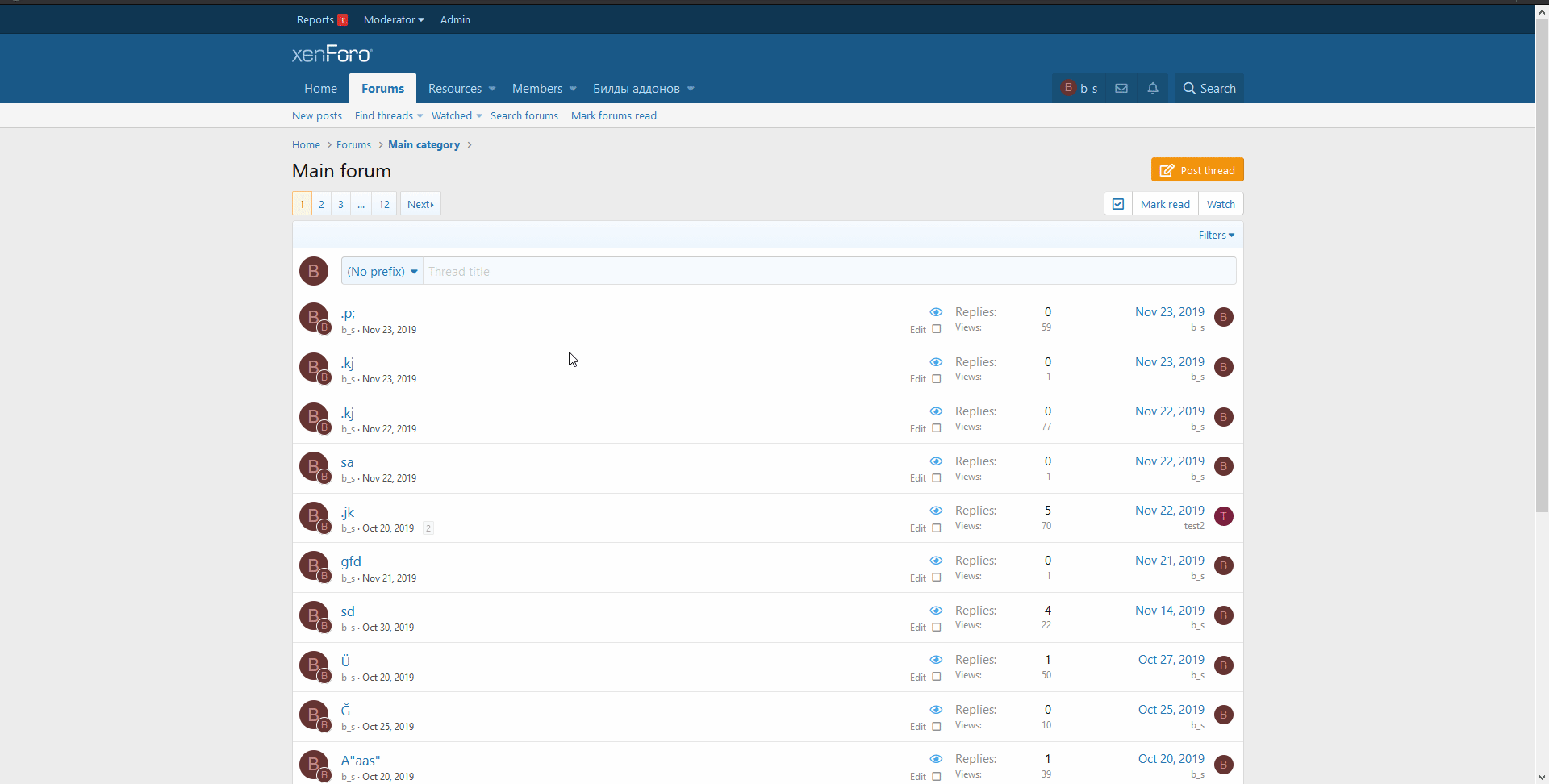Open the Filters dropdown

coord(1217,236)
